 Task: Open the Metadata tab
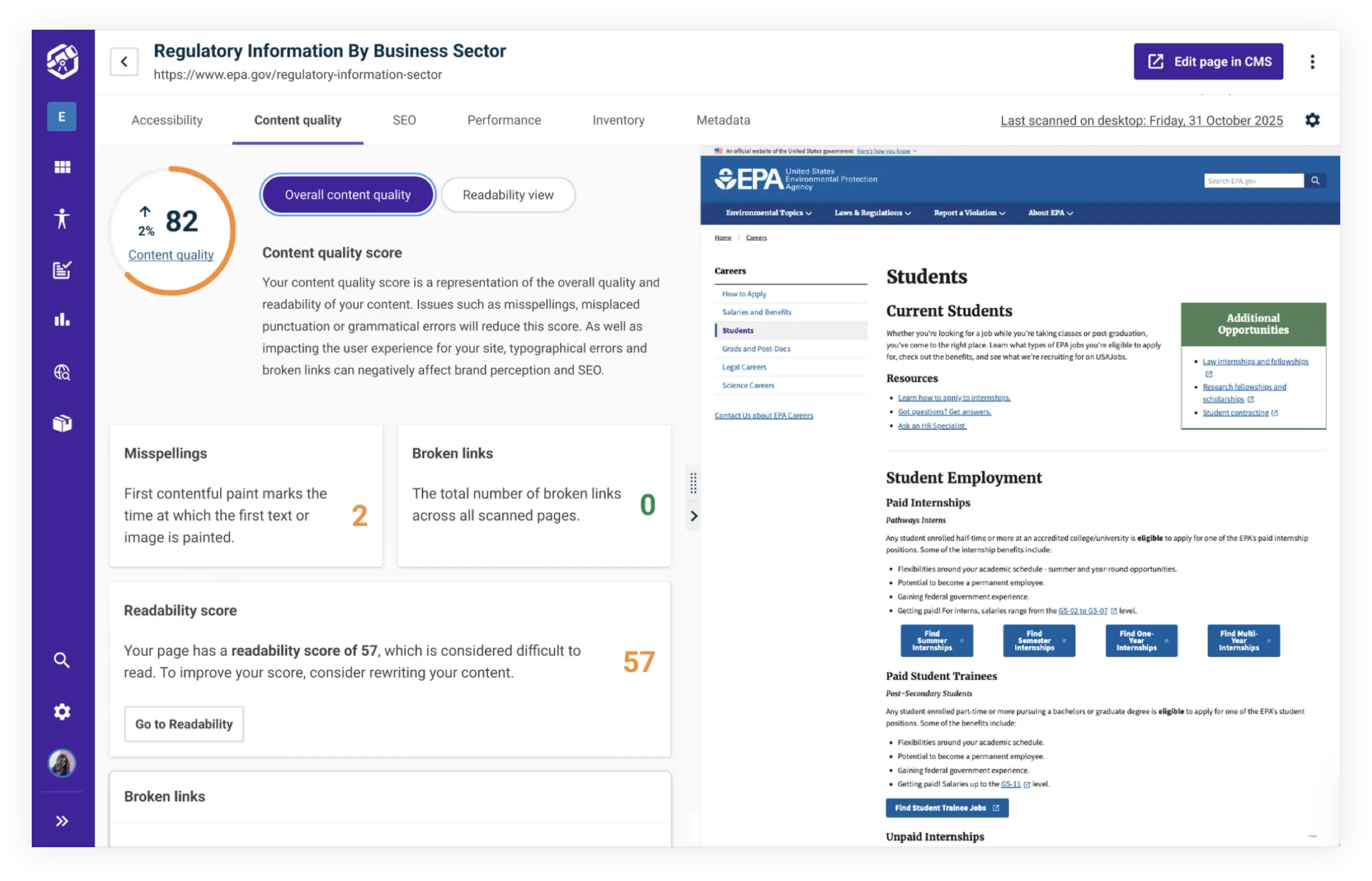723,120
